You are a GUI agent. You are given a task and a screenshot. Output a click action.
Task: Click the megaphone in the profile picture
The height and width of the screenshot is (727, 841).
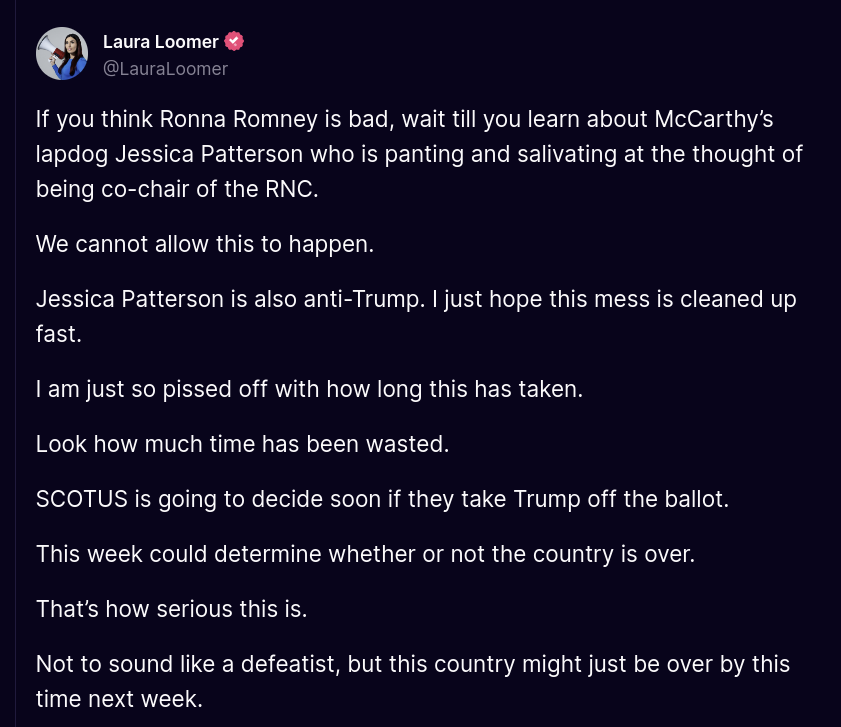click(49, 49)
